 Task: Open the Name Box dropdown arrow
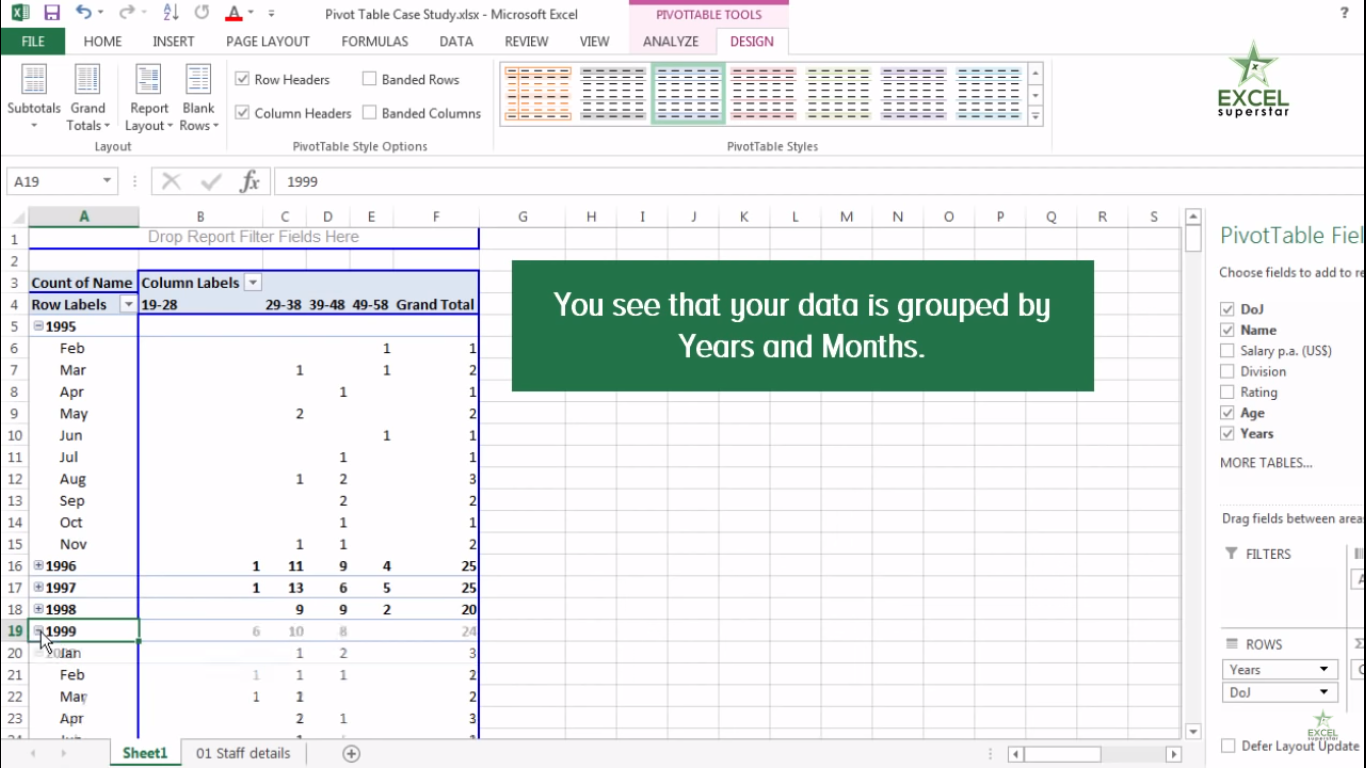[107, 181]
